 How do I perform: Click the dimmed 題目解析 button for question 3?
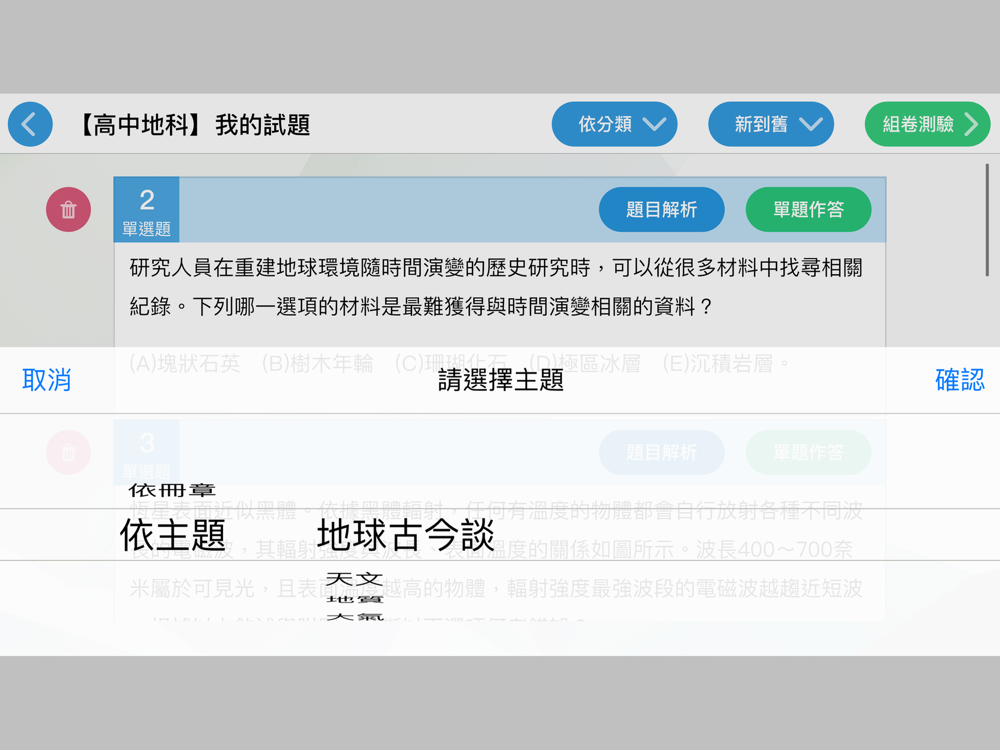point(661,453)
